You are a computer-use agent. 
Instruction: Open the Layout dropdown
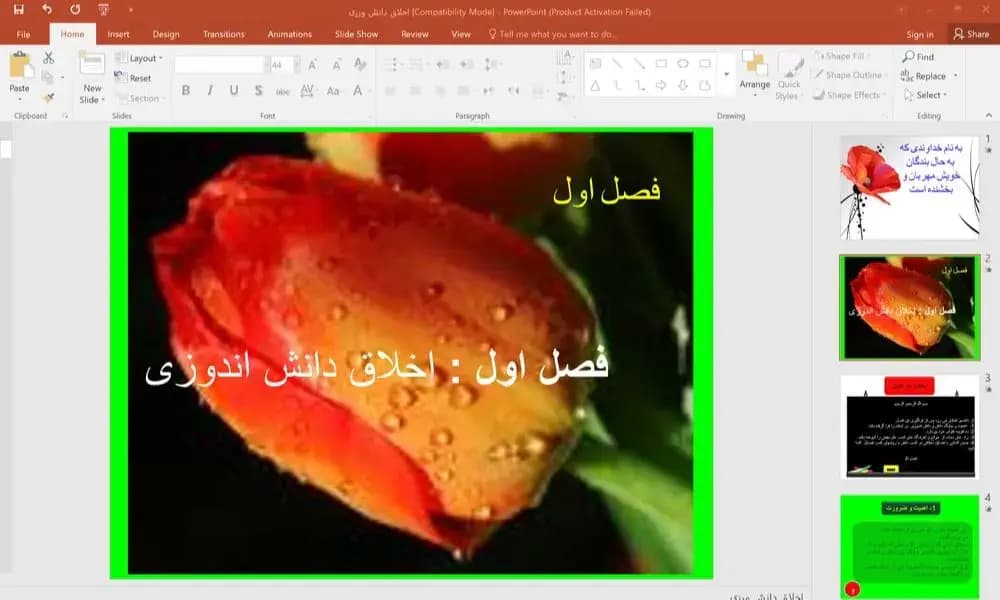click(139, 58)
